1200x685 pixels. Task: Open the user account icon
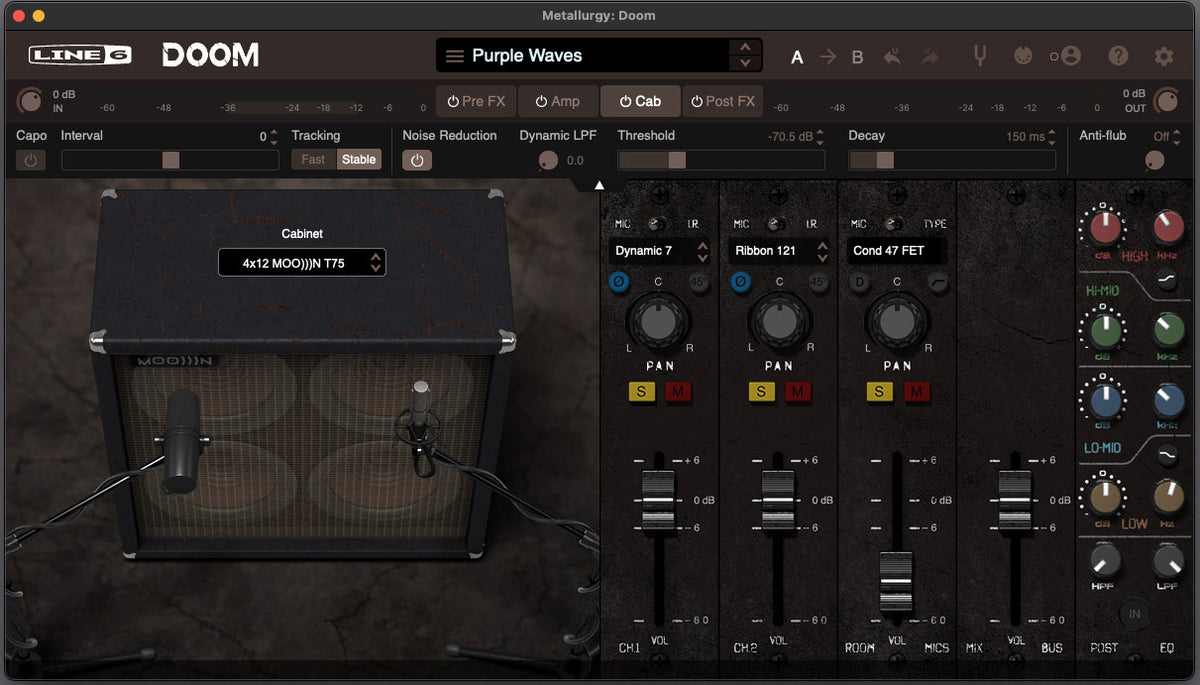point(1071,56)
